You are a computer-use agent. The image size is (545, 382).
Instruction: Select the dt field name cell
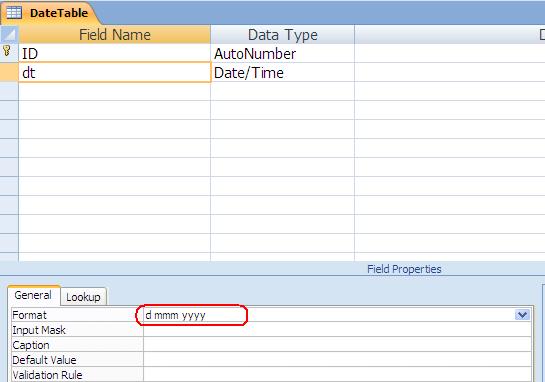tap(115, 73)
